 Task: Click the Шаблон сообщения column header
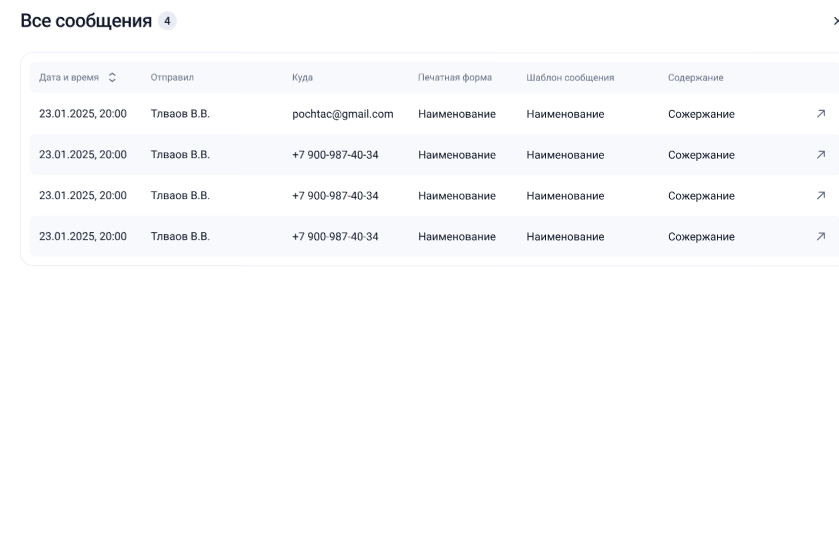point(570,78)
